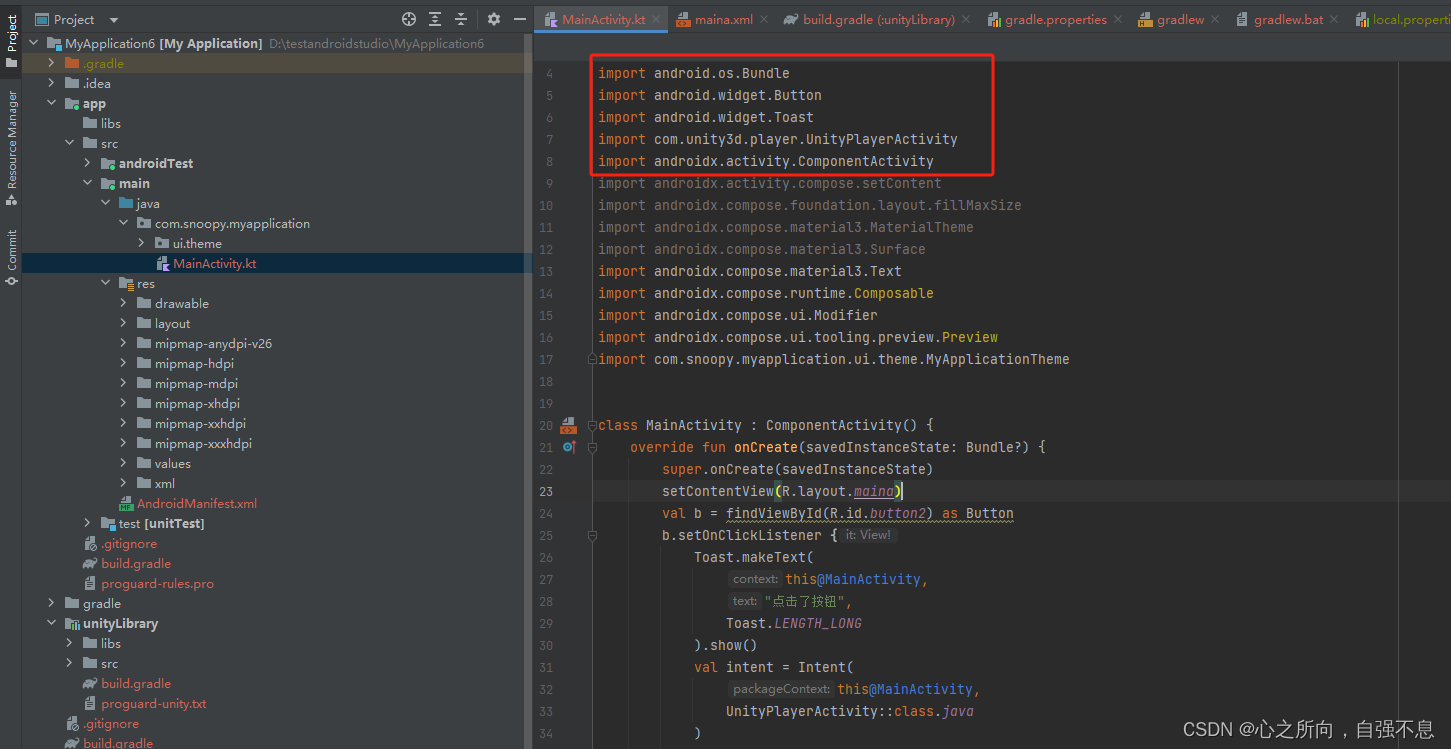
Task: Collapse the unityLibrary module
Action: pos(52,623)
